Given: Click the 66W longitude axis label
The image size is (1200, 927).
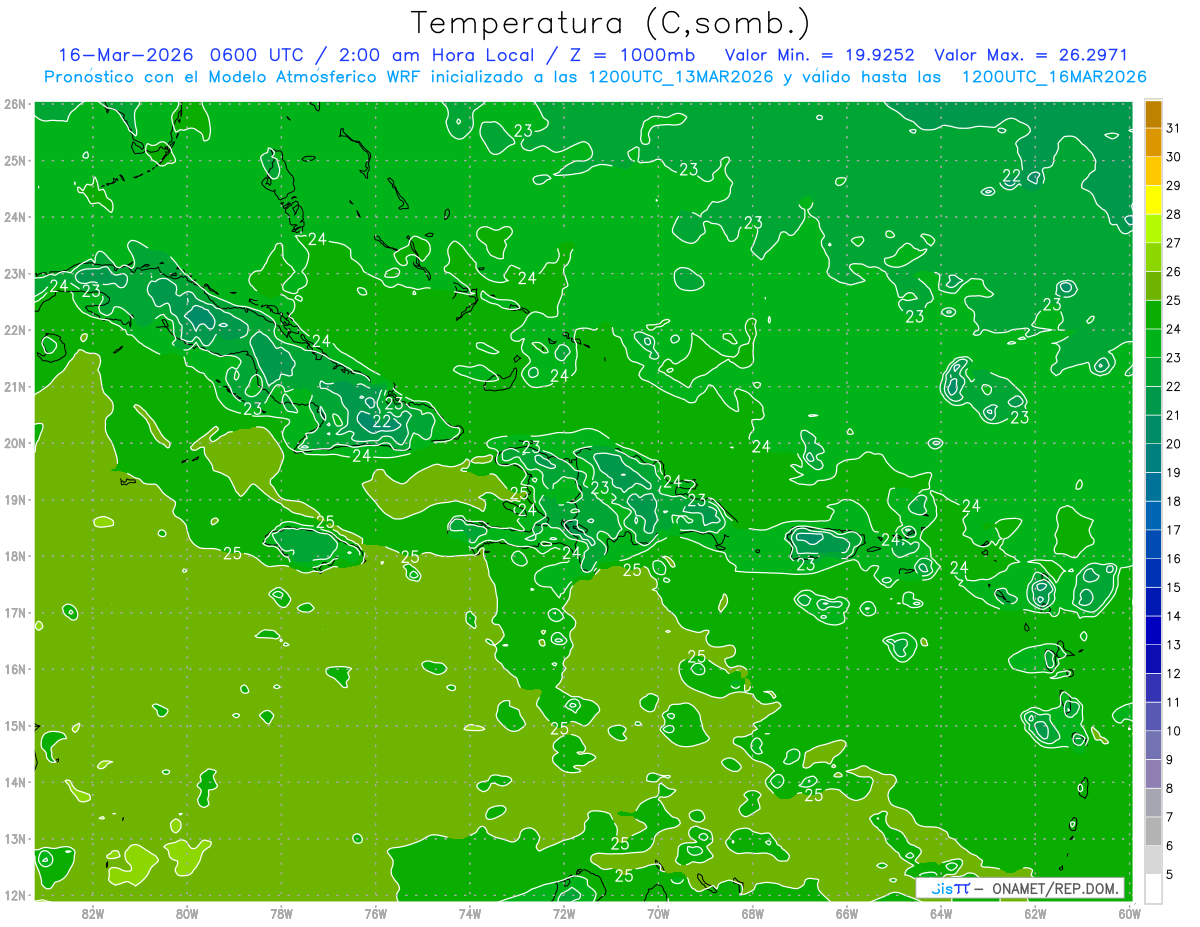Looking at the screenshot, I should point(847,912).
